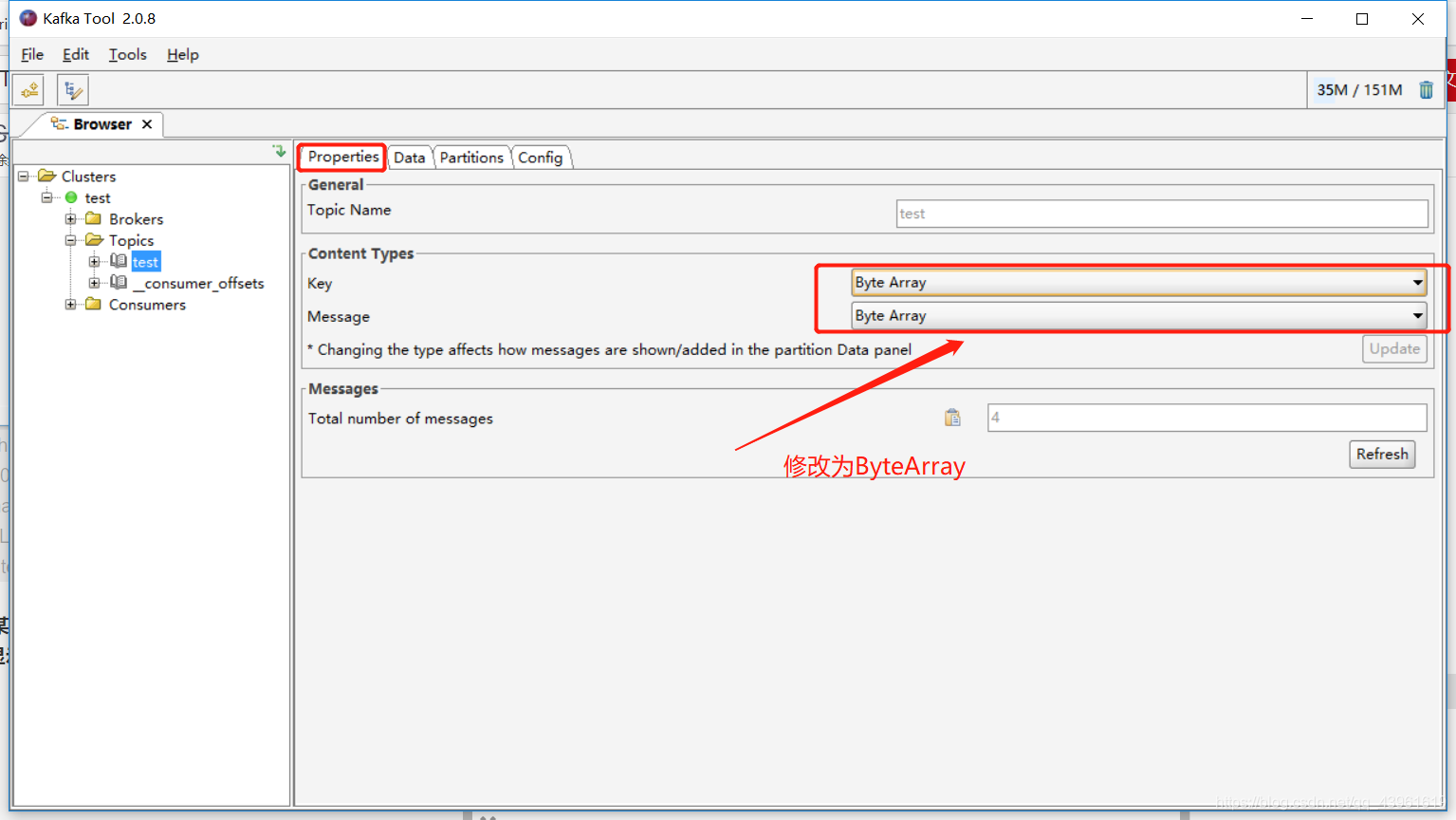The width and height of the screenshot is (1456, 820).
Task: Click the book icon of test topic
Action: click(119, 261)
